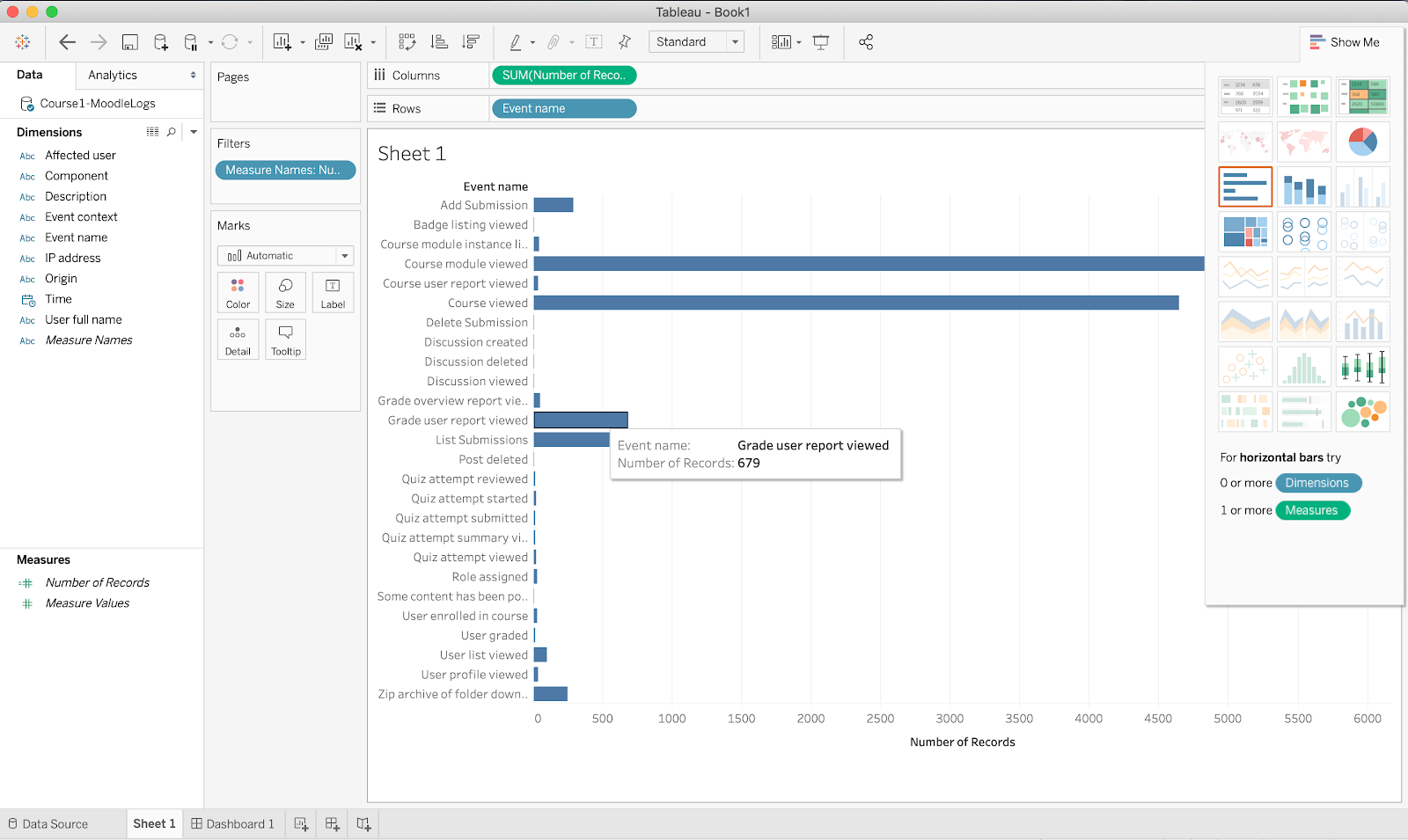
Task: Open dropdown arrow beside Show/Hide Cards
Action: pos(799,42)
